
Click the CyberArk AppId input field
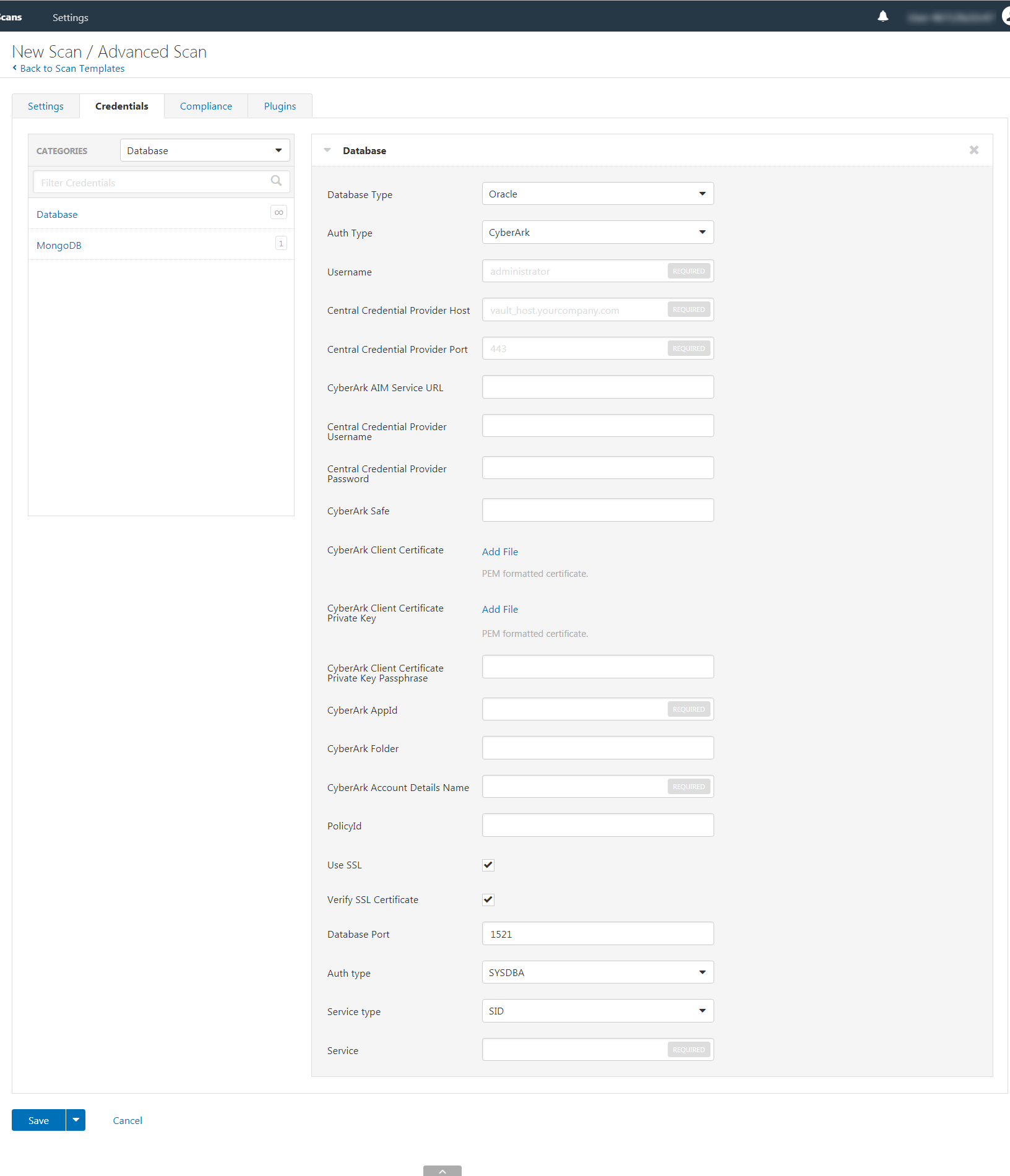pyautogui.click(x=574, y=710)
